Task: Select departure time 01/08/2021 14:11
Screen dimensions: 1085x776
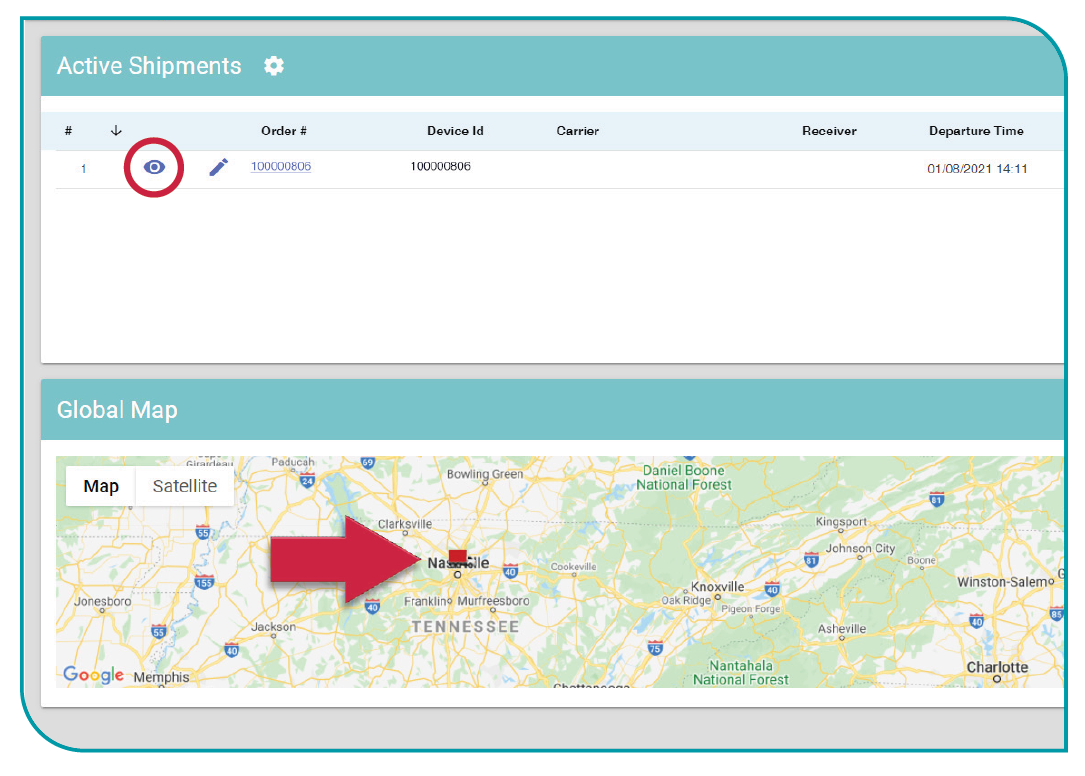Action: 977,168
